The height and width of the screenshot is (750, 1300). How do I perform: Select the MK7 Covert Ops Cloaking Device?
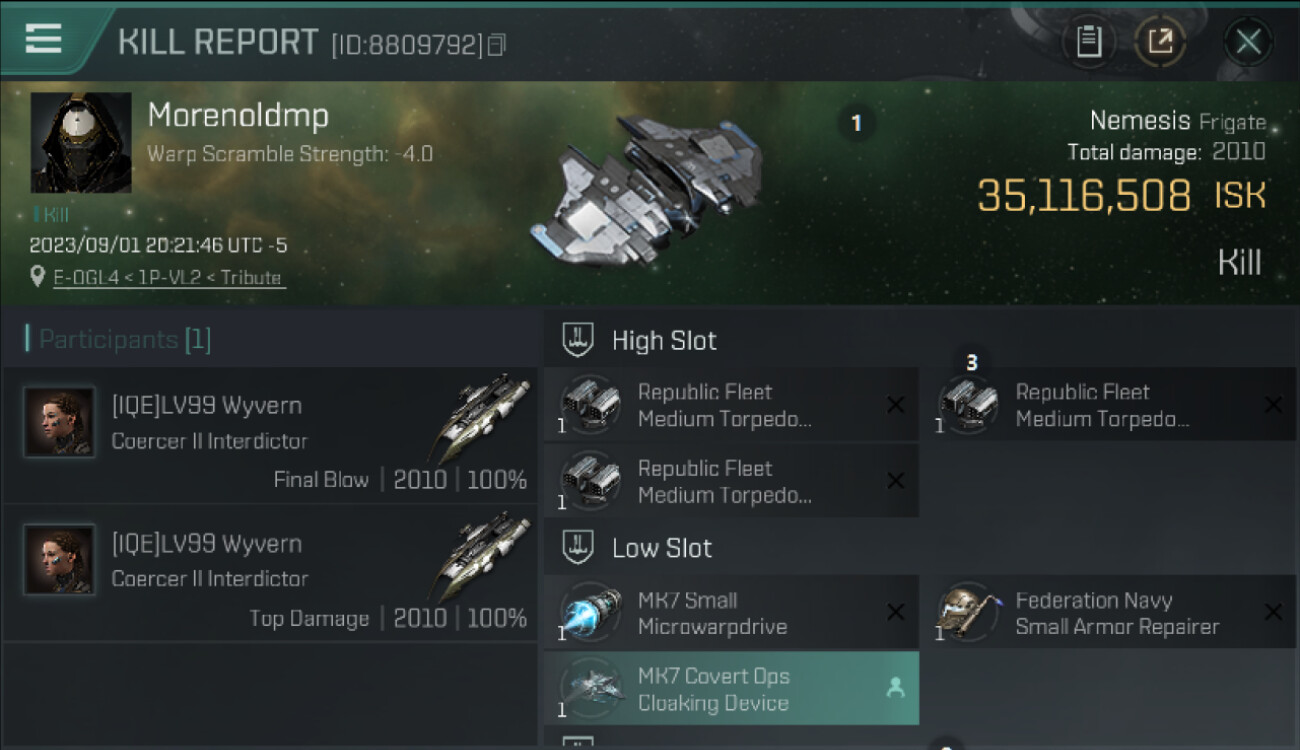pyautogui.click(x=730, y=688)
